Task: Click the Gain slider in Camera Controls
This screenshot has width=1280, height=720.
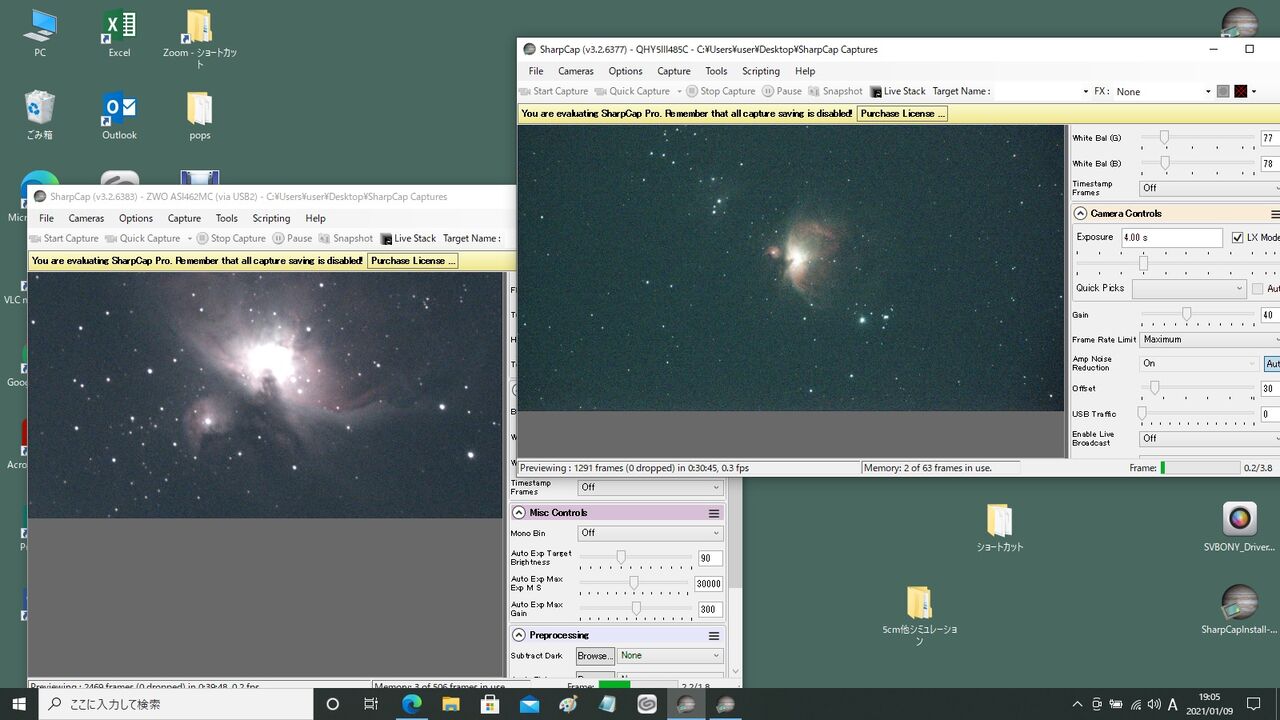Action: click(1198, 314)
